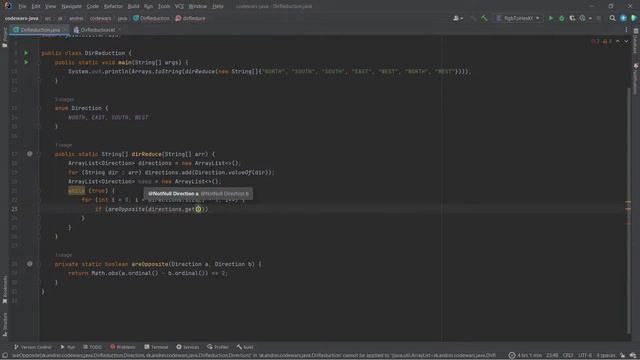
Task: Open editor tabs more options kebab
Action: click(x=626, y=30)
